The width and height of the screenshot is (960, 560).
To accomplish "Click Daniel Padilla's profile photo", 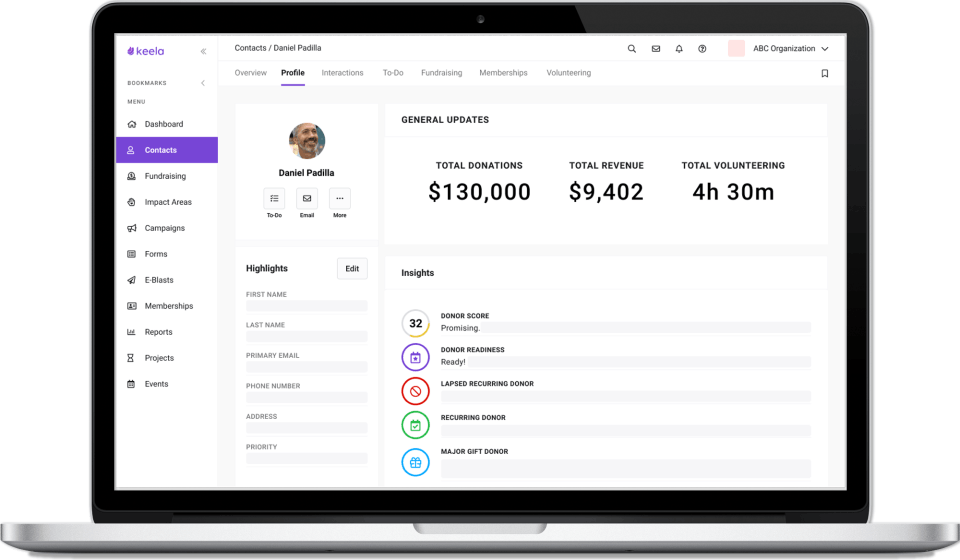I will coord(307,141).
